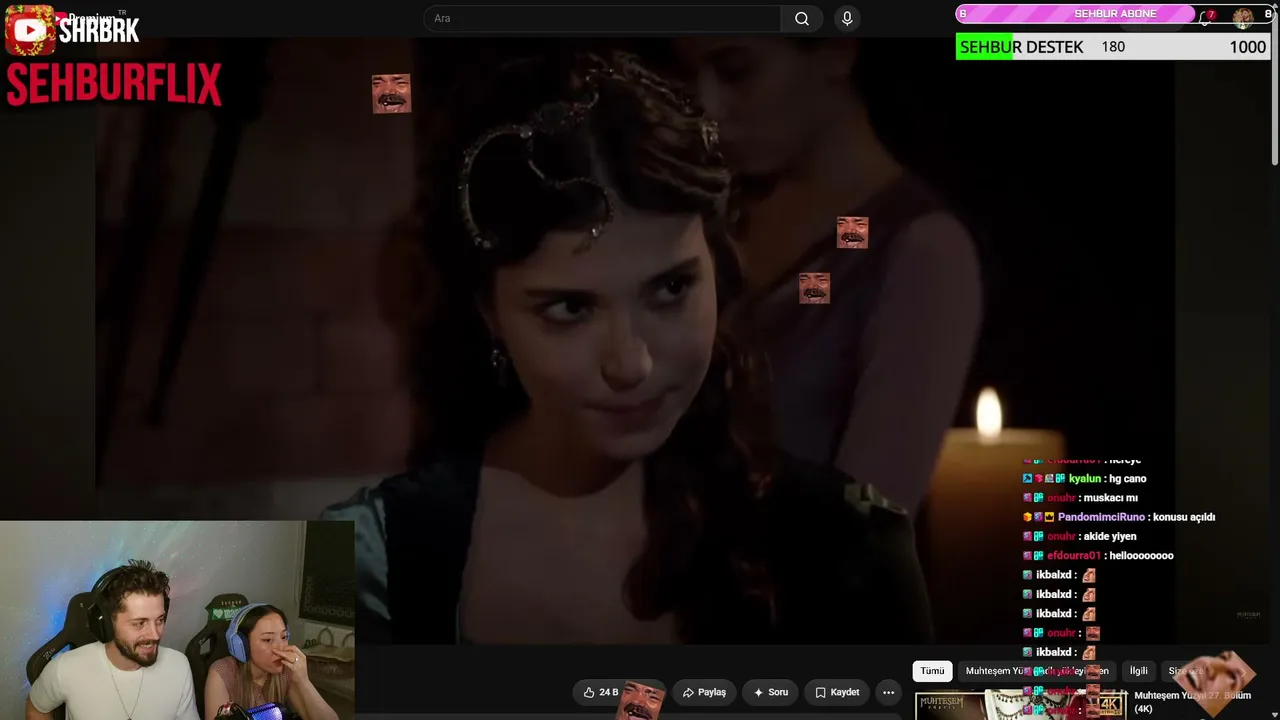Like the video with 24 B likes
Image resolution: width=1280 pixels, height=720 pixels.
(601, 692)
